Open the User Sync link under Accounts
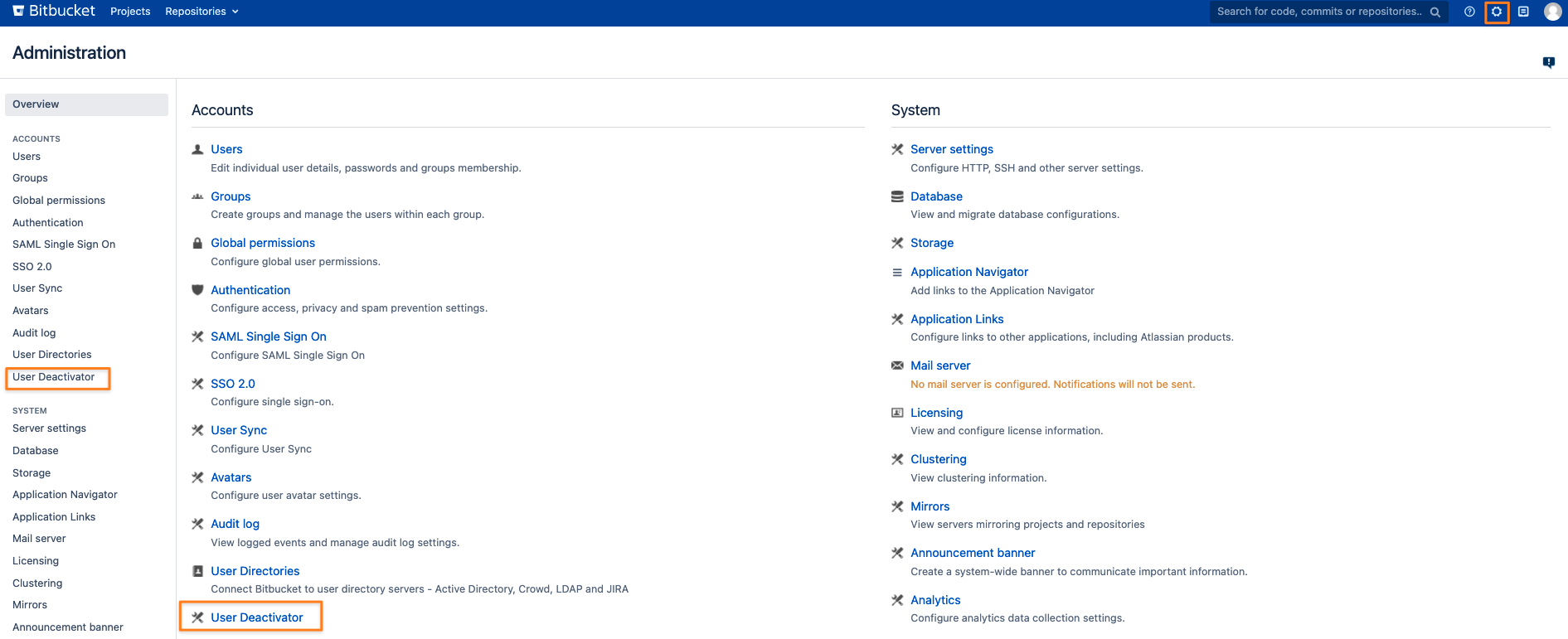 click(x=239, y=430)
